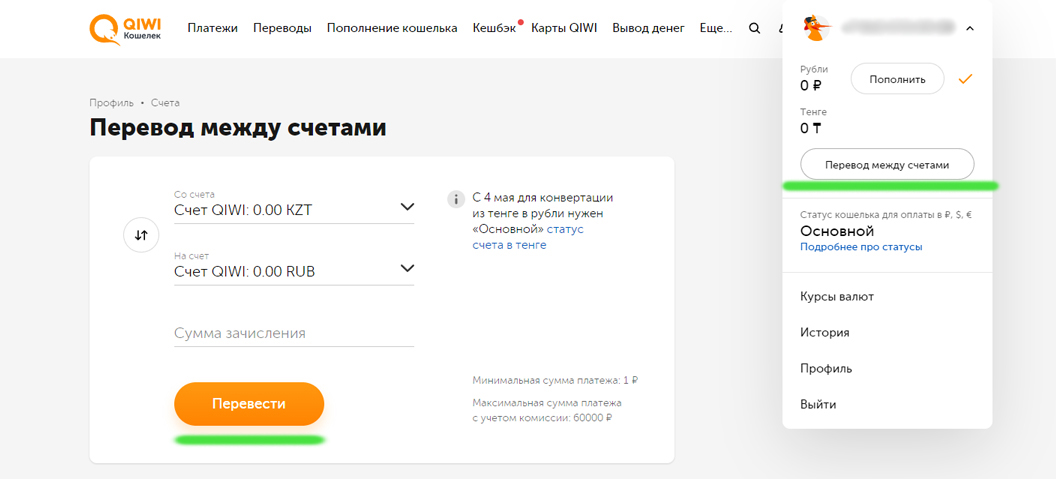Click the QIWI Кошелек logo
Image resolution: width=1056 pixels, height=479 pixels.
pos(125,29)
